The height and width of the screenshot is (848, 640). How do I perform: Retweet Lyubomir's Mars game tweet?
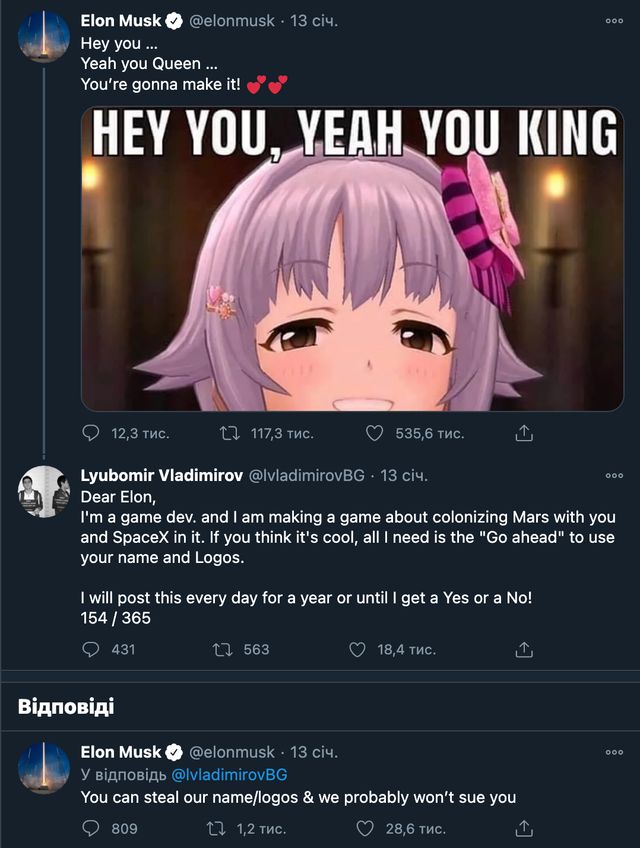pyautogui.click(x=222, y=649)
